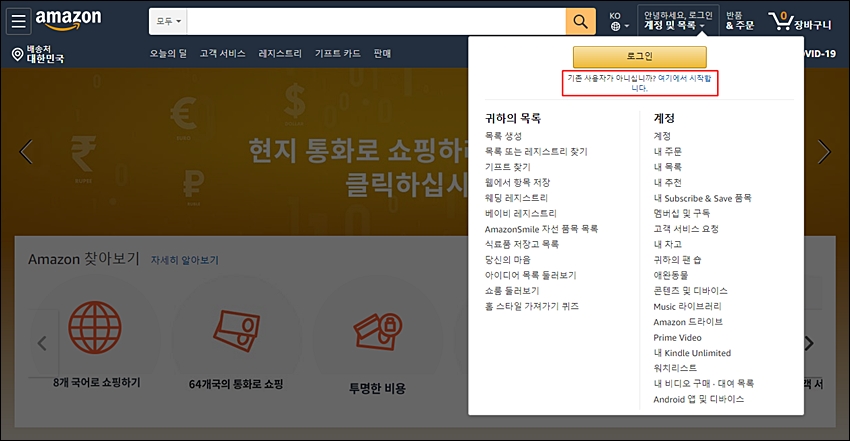Go to next hero banner slide
This screenshot has width=850, height=441.
(824, 152)
